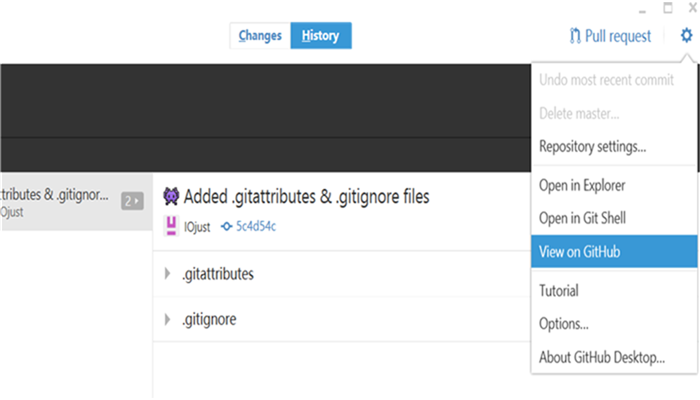
Task: Minimize the GitHub Desktop window
Action: coord(642,11)
